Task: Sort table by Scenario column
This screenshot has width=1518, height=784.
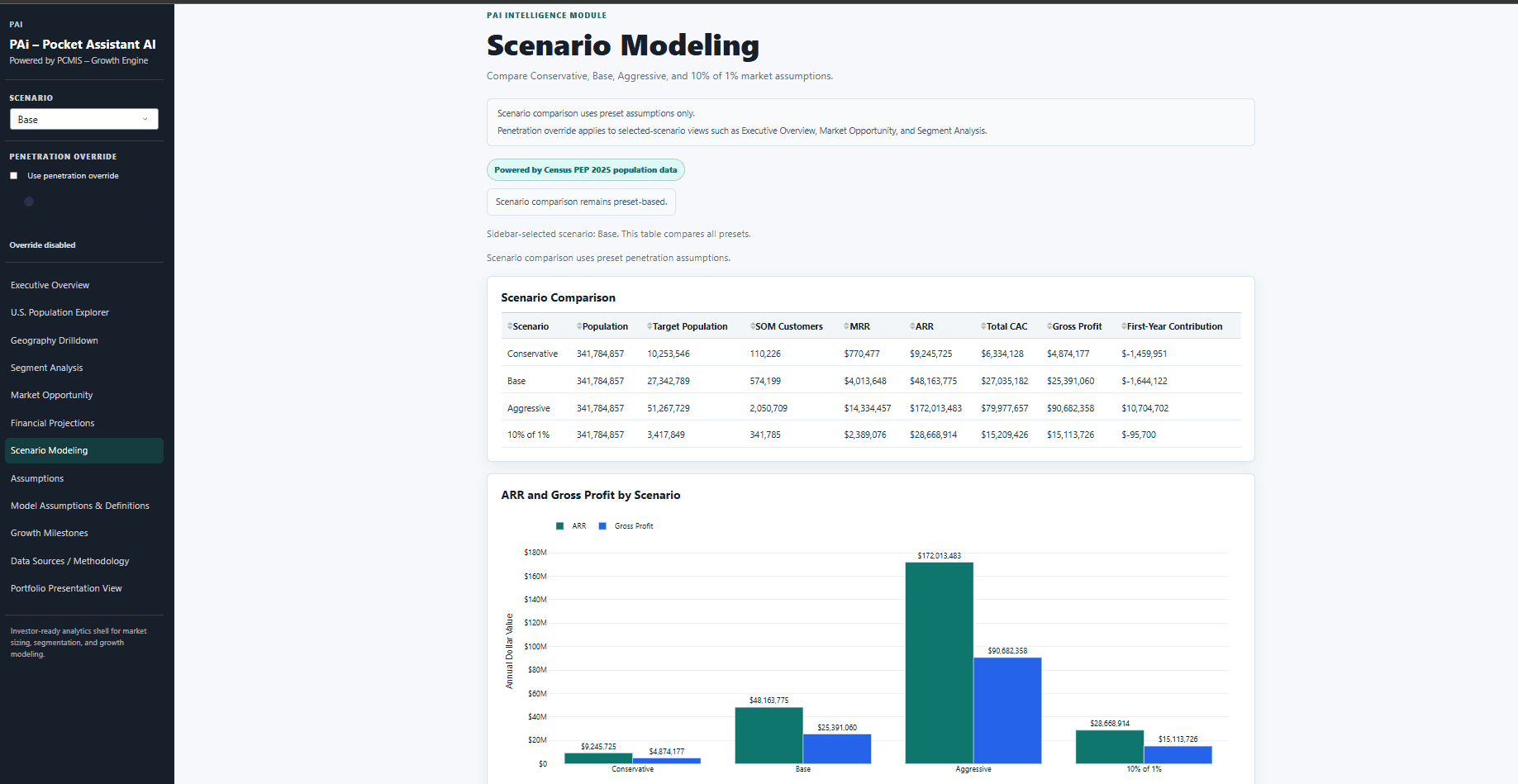Action: [528, 326]
